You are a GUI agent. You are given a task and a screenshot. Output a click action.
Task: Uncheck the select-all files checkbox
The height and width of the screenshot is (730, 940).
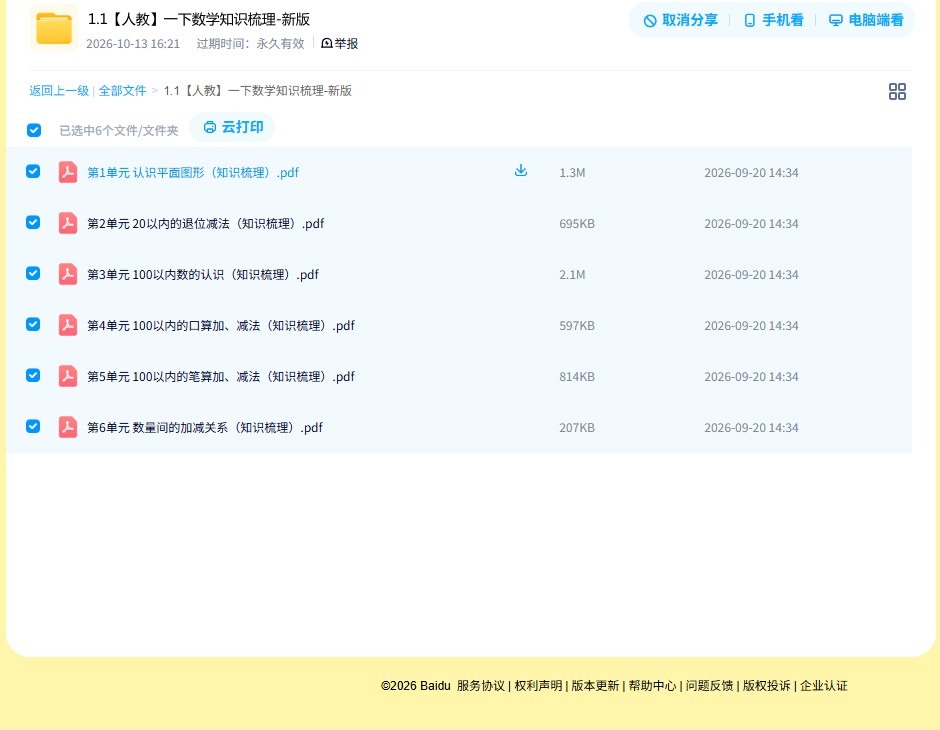click(34, 130)
